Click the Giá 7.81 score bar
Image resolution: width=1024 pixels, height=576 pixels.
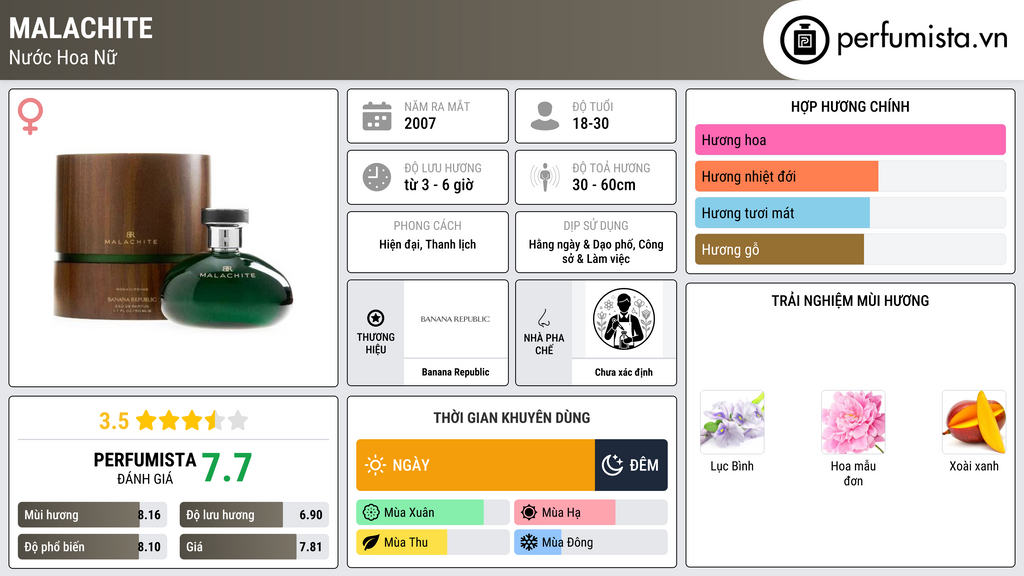pyautogui.click(x=254, y=547)
